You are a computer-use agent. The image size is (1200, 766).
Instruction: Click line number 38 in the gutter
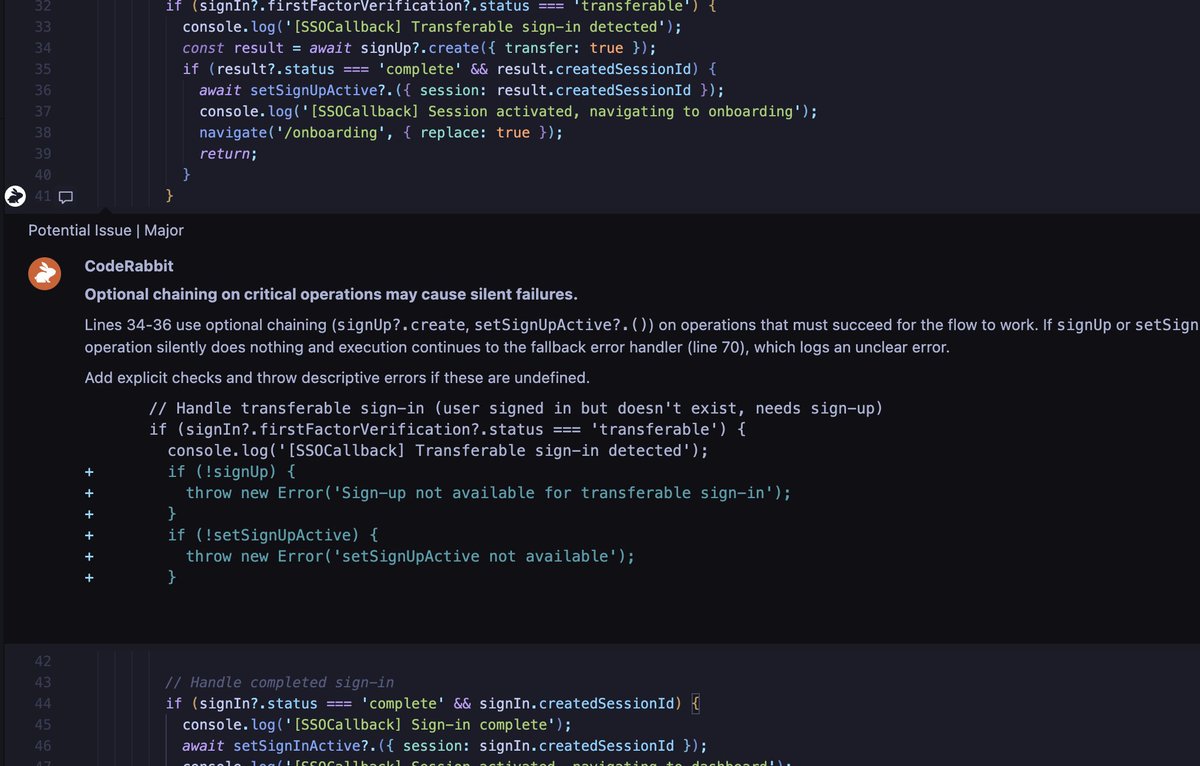pyautogui.click(x=43, y=132)
